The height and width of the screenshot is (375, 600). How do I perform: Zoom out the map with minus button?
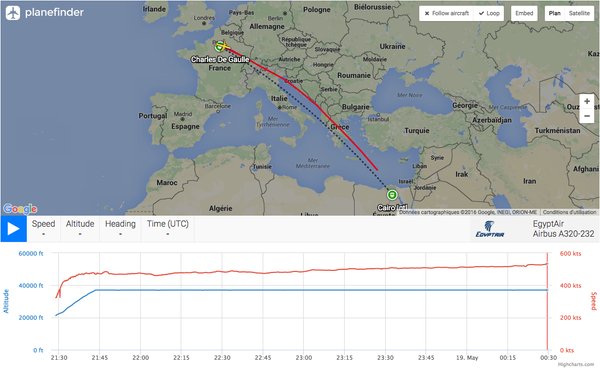[x=587, y=116]
